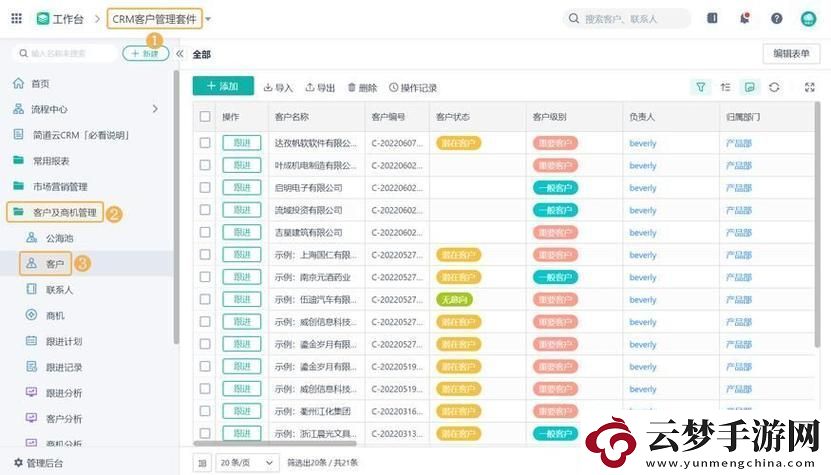Check the row for 达孜帆软软件有限公司
Image resolution: width=831 pixels, height=475 pixels.
click(x=205, y=143)
